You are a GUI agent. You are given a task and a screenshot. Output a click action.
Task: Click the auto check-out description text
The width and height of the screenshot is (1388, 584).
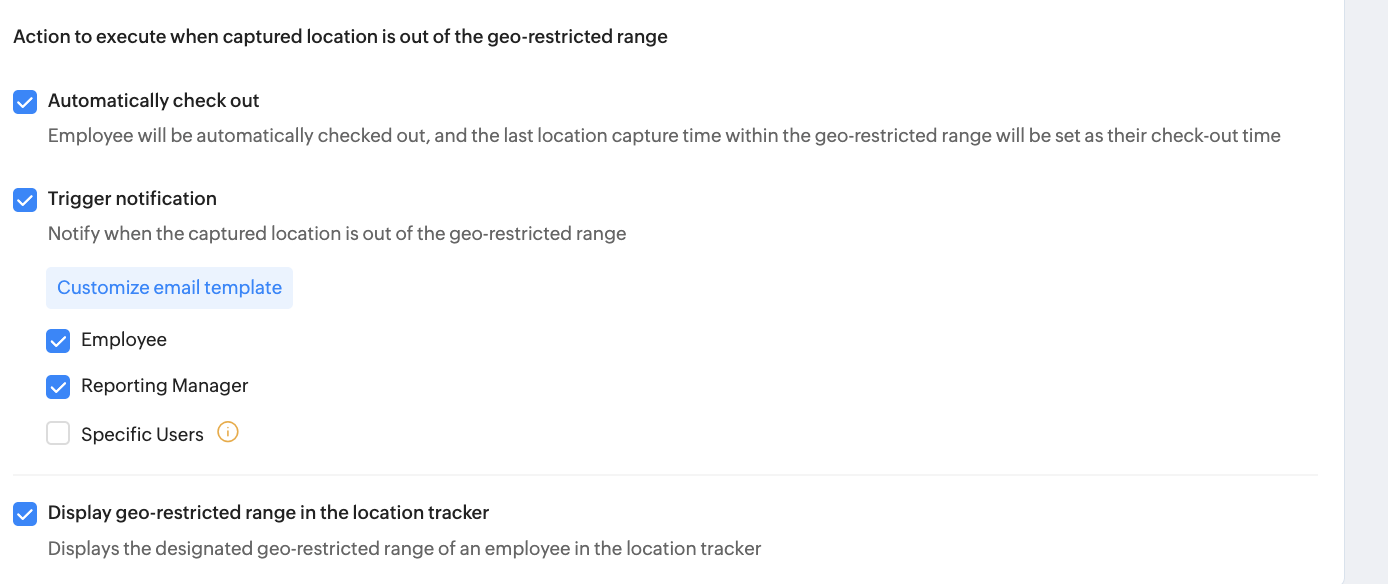(664, 136)
